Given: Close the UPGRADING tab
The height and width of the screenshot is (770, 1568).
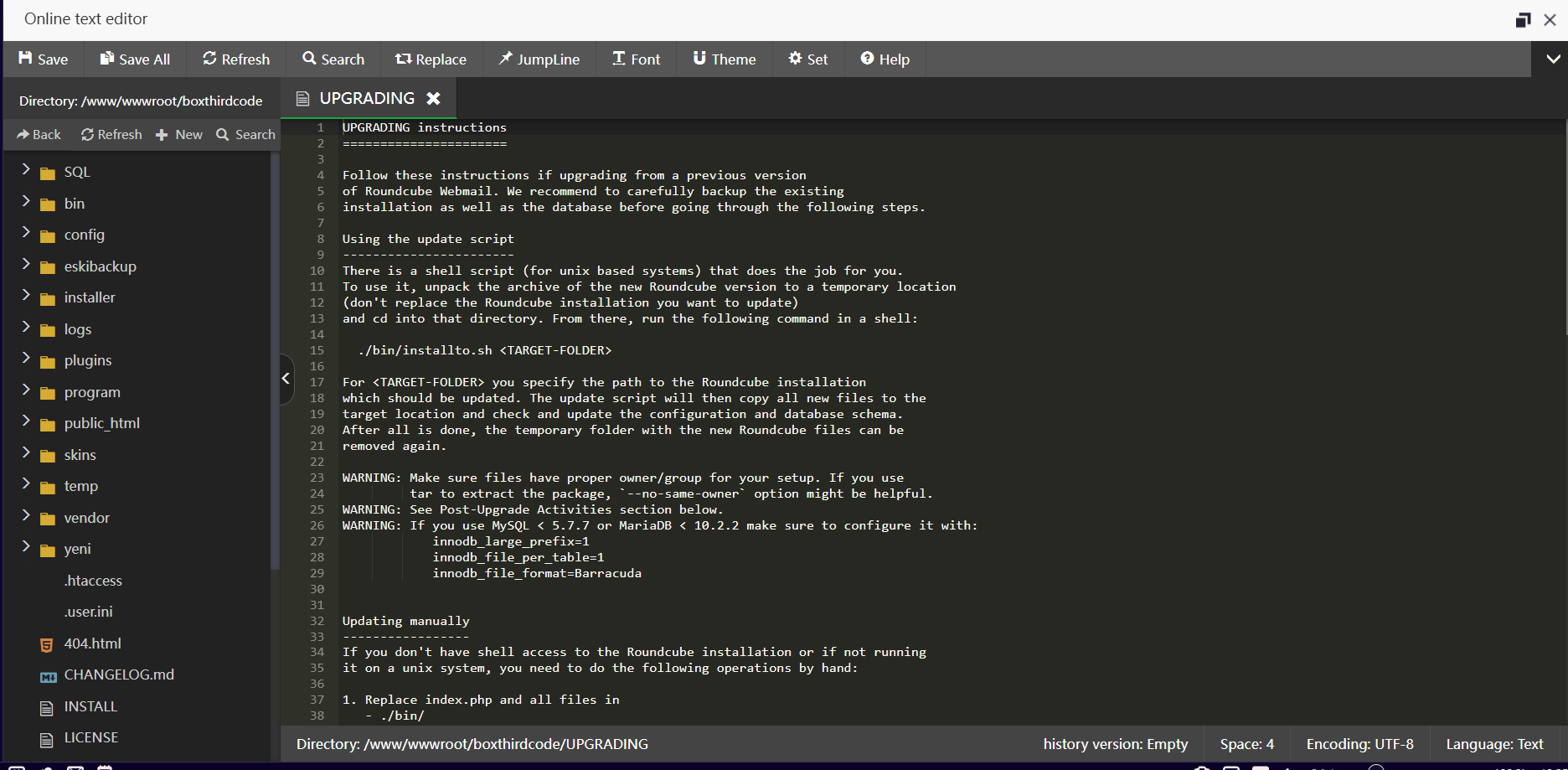Looking at the screenshot, I should (x=433, y=99).
